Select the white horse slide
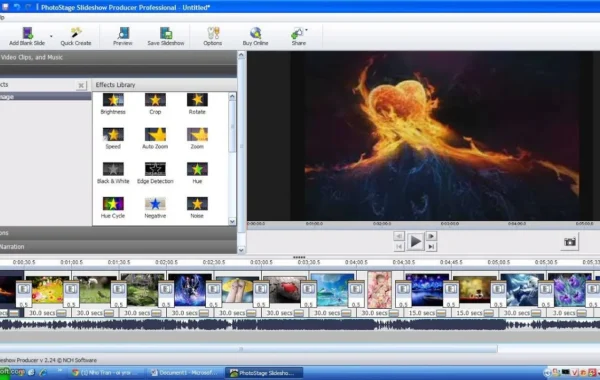This screenshot has height=380, width=600. 95,290
